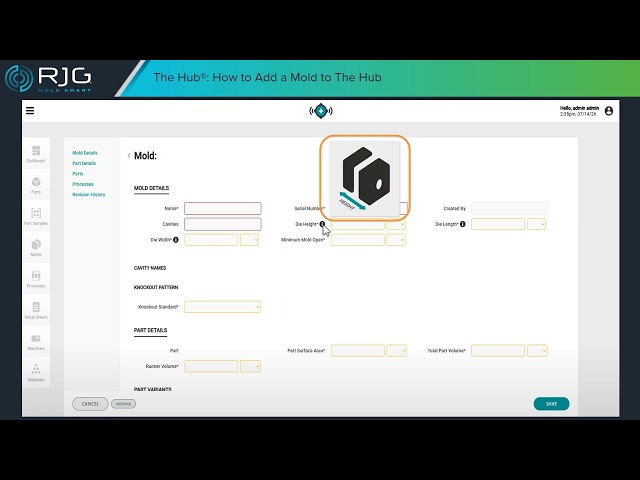Open Minimum Mold Open unit dropdown
The image size is (640, 480).
click(396, 240)
